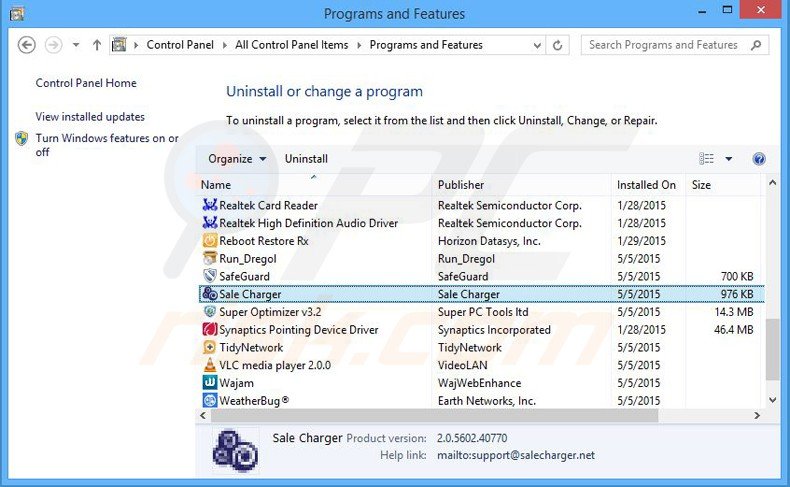Open the Organize dropdown menu
Image resolution: width=790 pixels, height=487 pixels.
(x=237, y=159)
